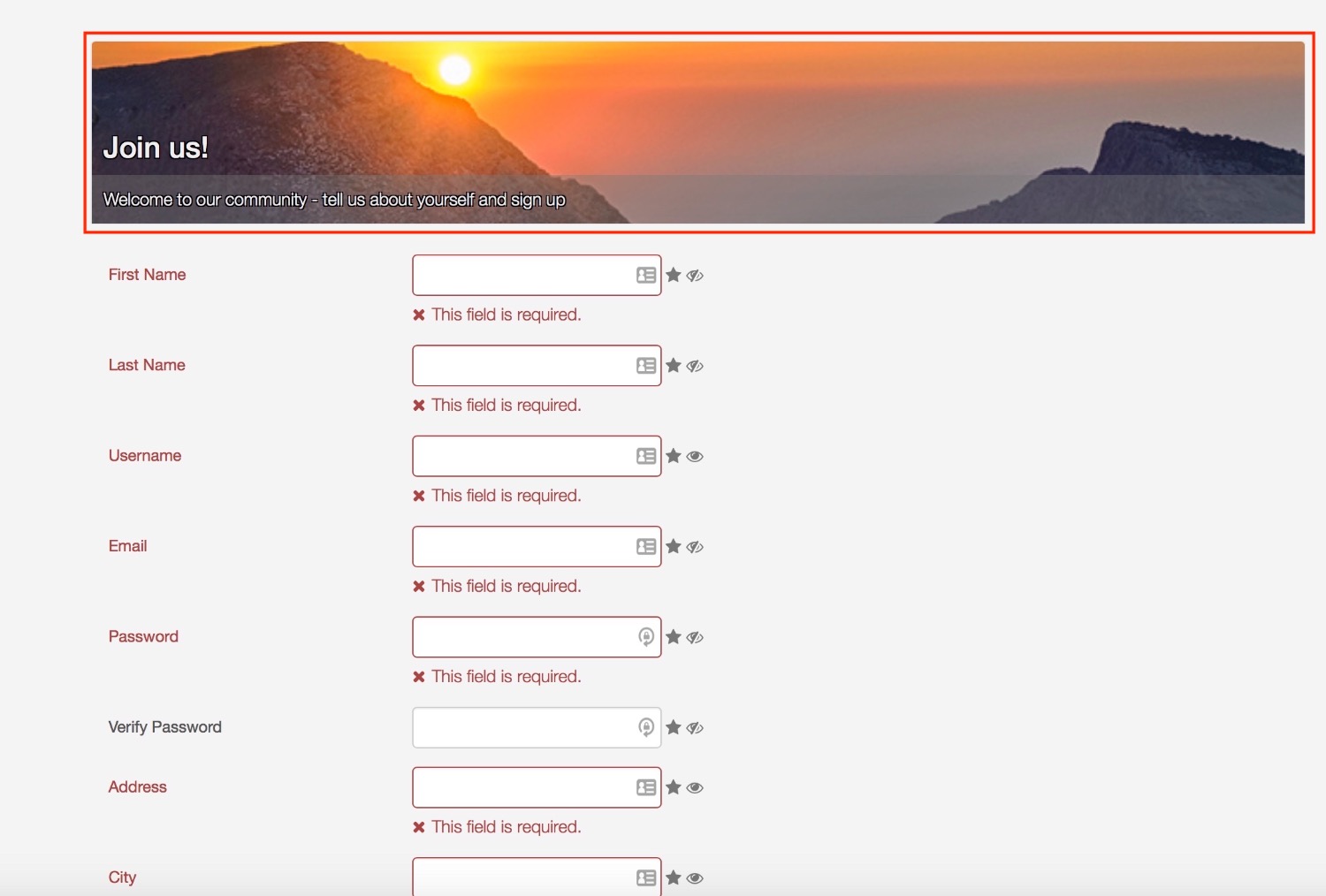Viewport: 1326px width, 896px height.
Task: Focus the First Name input field
Action: click(537, 276)
